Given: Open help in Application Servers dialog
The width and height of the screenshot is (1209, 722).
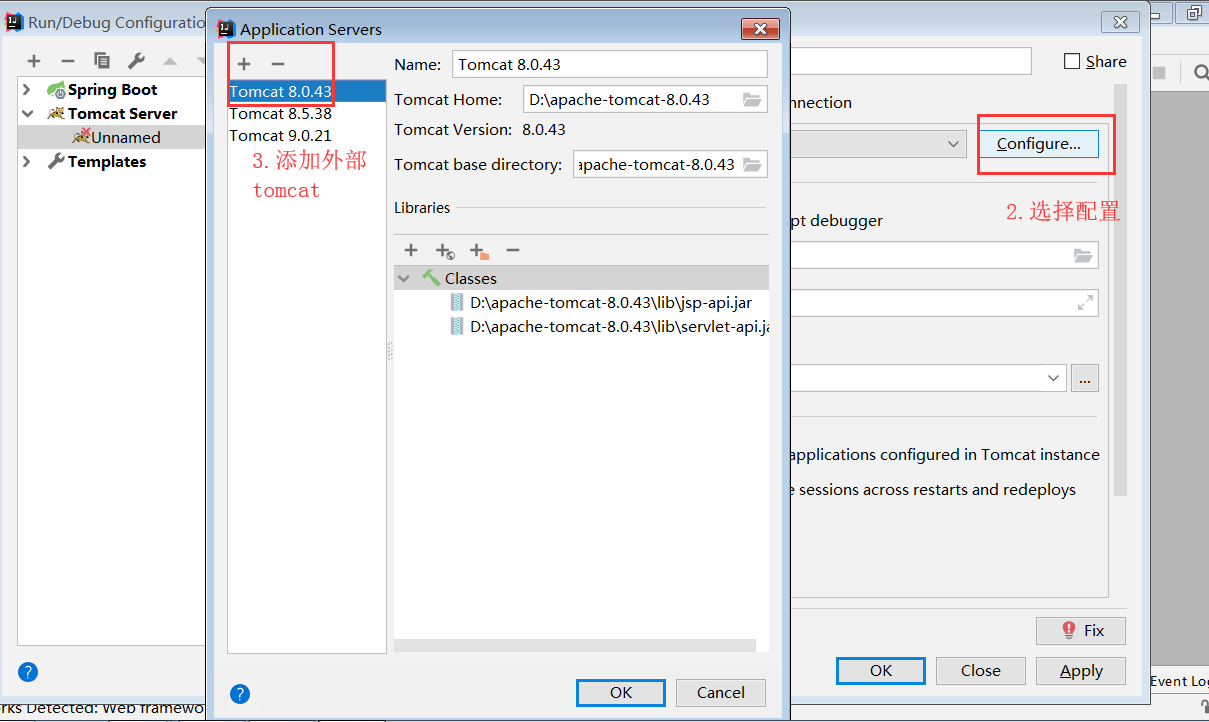Looking at the screenshot, I should tap(240, 694).
